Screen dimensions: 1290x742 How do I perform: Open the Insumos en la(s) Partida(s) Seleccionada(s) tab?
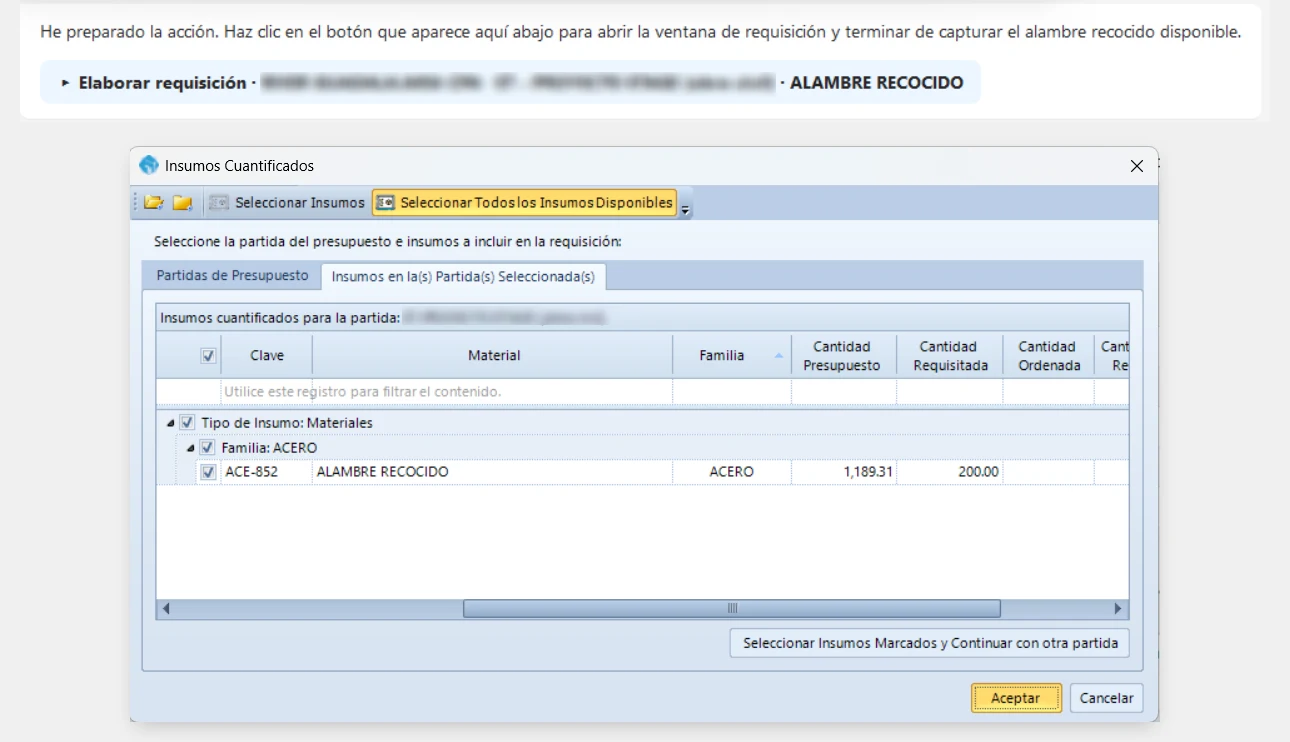click(x=463, y=277)
